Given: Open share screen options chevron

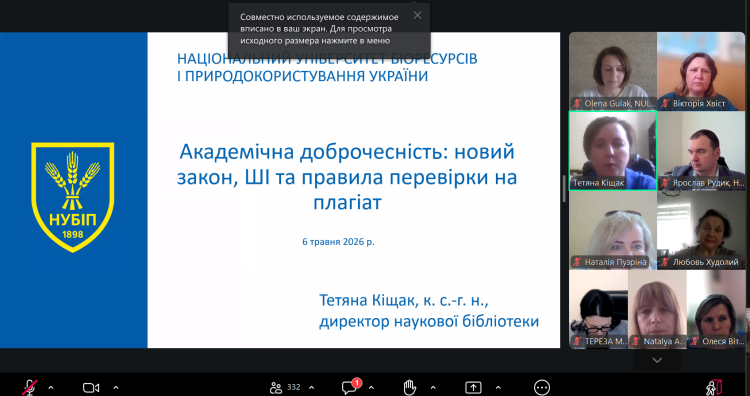Looking at the screenshot, I should pyautogui.click(x=498, y=387).
